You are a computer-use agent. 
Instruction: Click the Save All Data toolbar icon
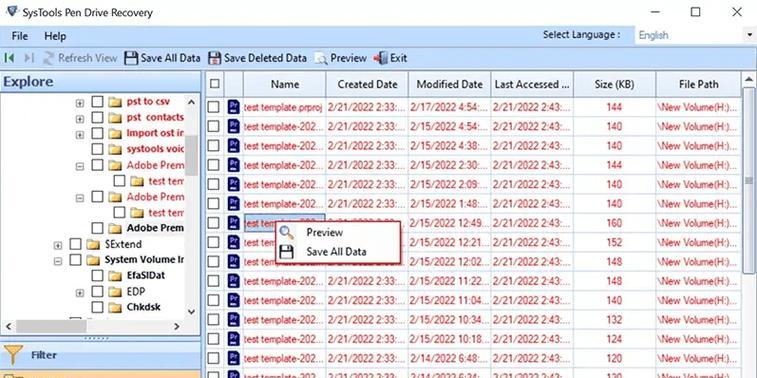[x=131, y=58]
